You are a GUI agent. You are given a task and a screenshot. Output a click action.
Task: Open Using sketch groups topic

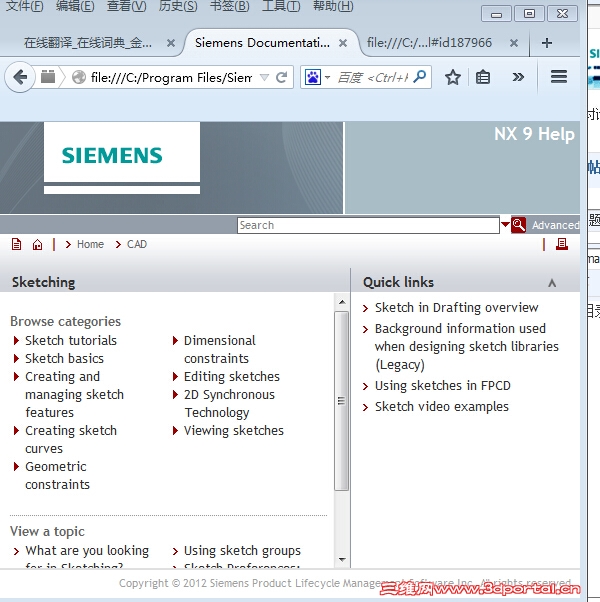[242, 551]
